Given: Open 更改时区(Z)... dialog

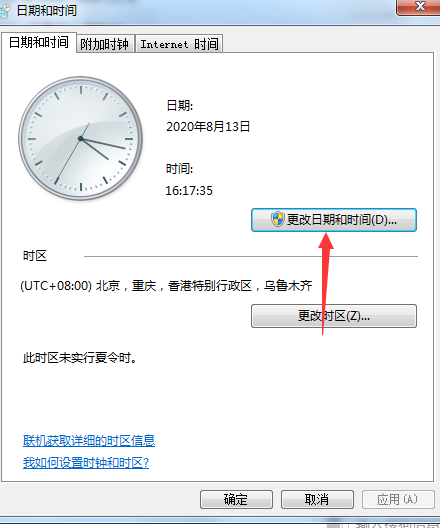Looking at the screenshot, I should click(334, 316).
